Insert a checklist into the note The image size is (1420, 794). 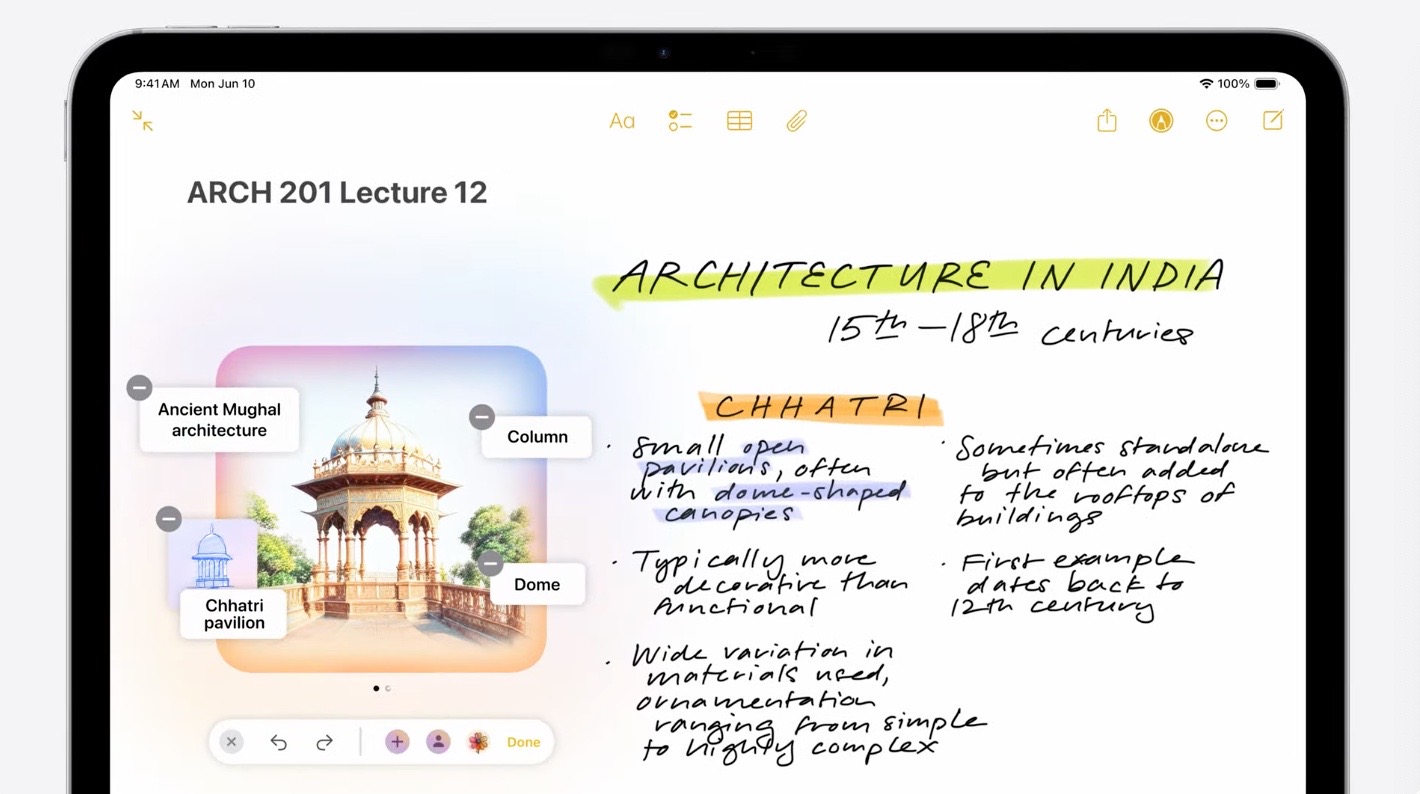(680, 120)
